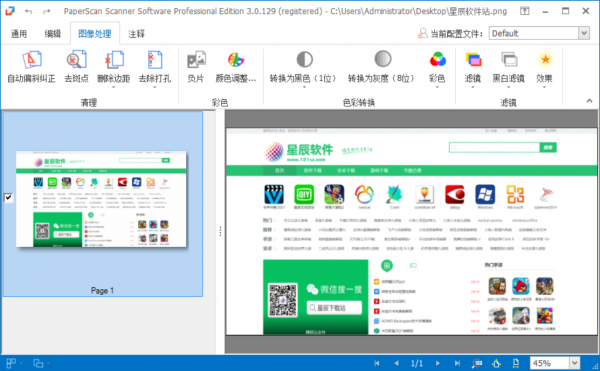Viewport: 600px width, 371px height.
Task: Expand the 滤镜 dropdown arrow
Action: tap(473, 87)
